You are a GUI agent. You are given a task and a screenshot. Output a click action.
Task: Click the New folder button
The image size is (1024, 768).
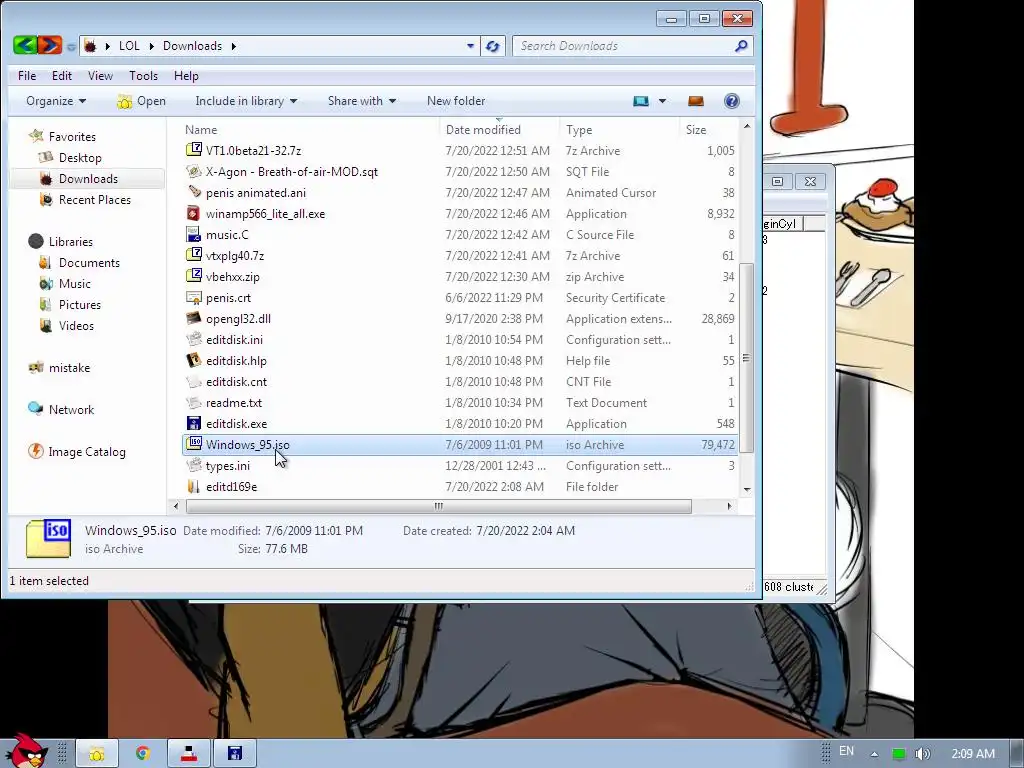pyautogui.click(x=456, y=101)
